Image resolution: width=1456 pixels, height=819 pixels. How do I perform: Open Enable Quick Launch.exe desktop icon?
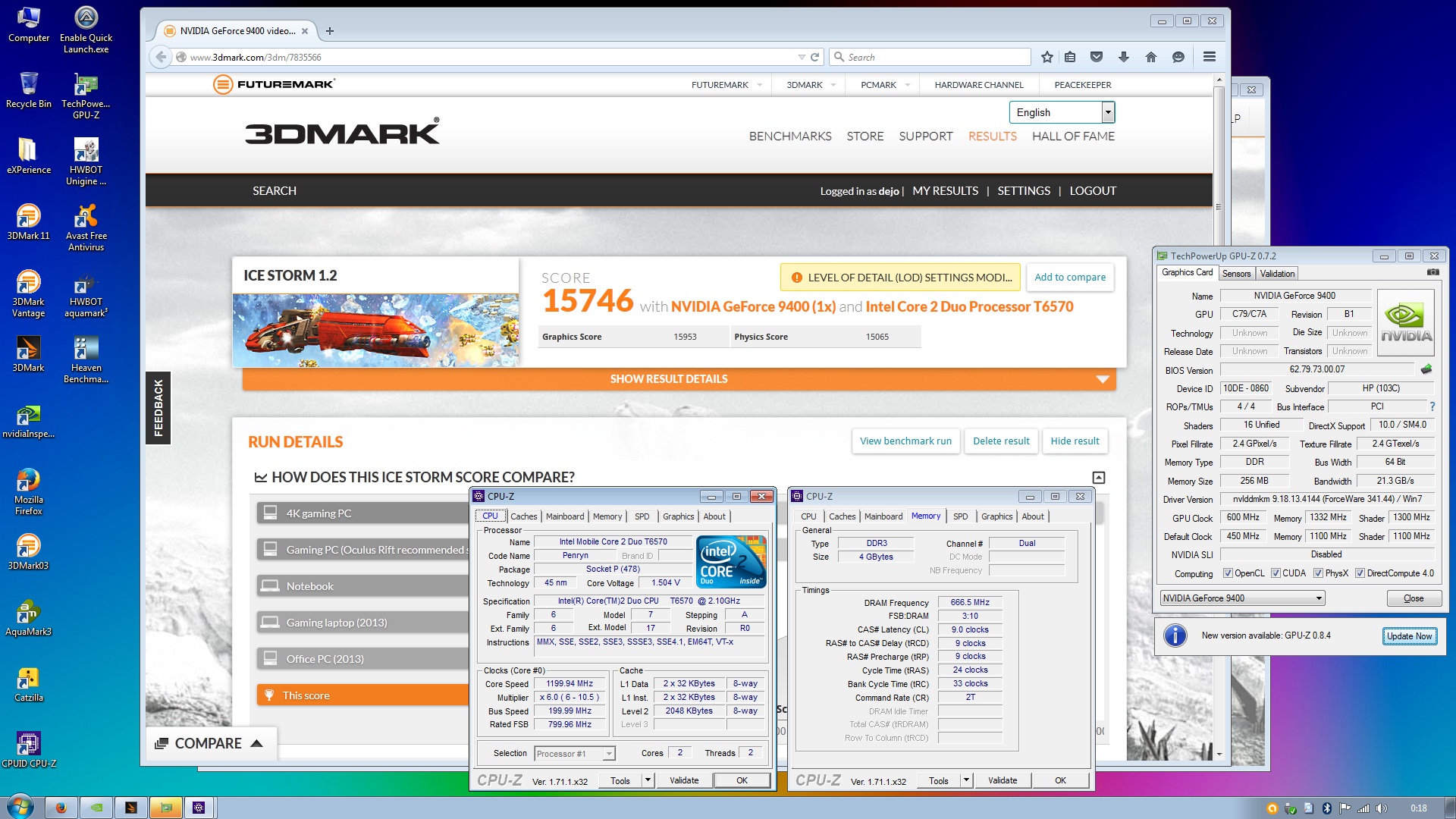point(86,30)
